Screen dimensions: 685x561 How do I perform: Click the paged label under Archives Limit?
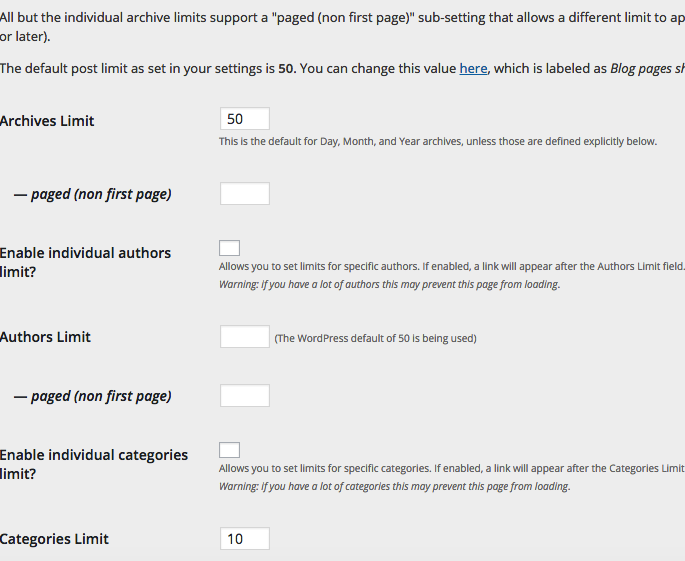click(x=92, y=194)
